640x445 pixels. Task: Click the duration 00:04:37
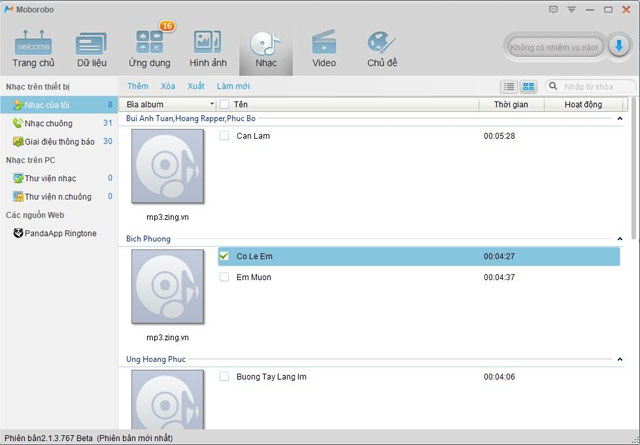[x=499, y=277]
